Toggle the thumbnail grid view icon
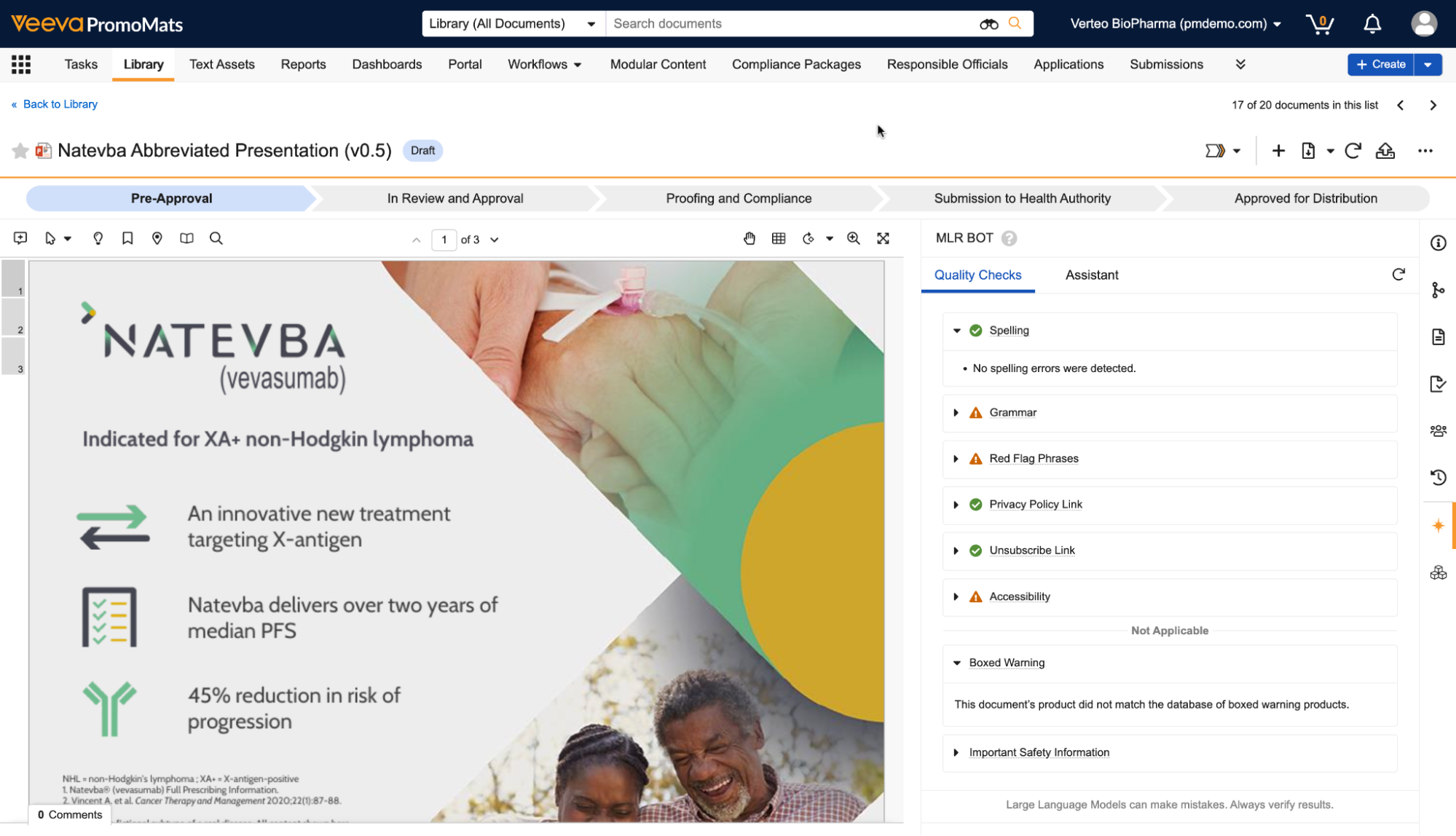 click(x=779, y=239)
